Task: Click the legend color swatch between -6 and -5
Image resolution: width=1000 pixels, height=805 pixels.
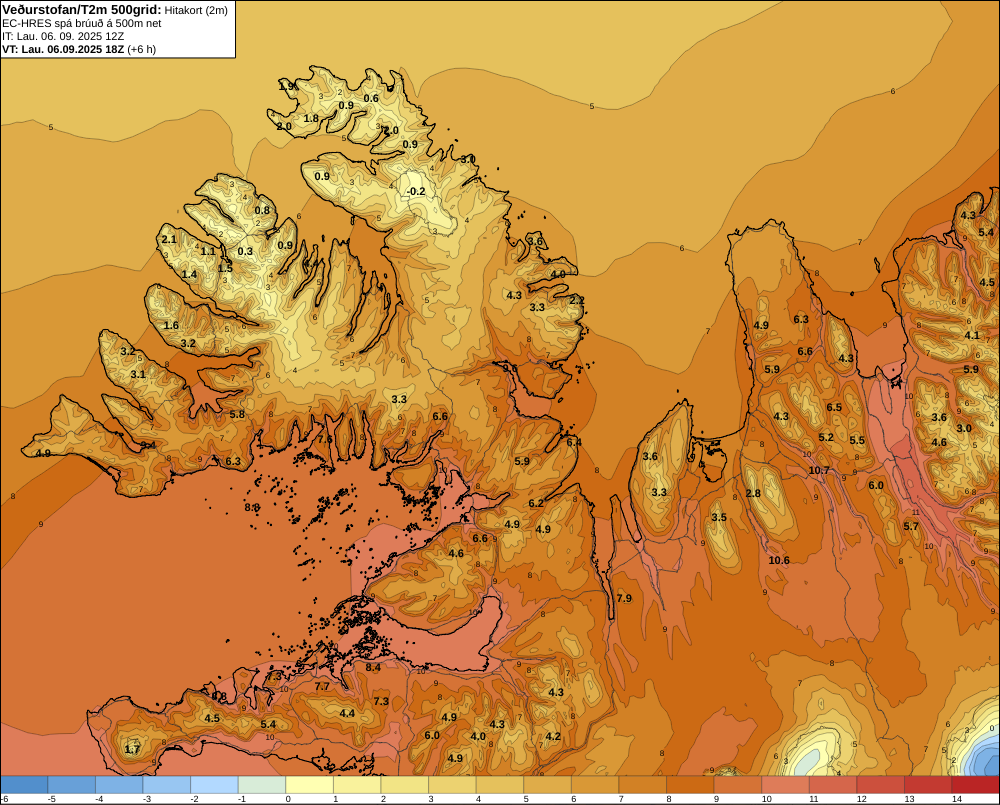Action: point(24,785)
